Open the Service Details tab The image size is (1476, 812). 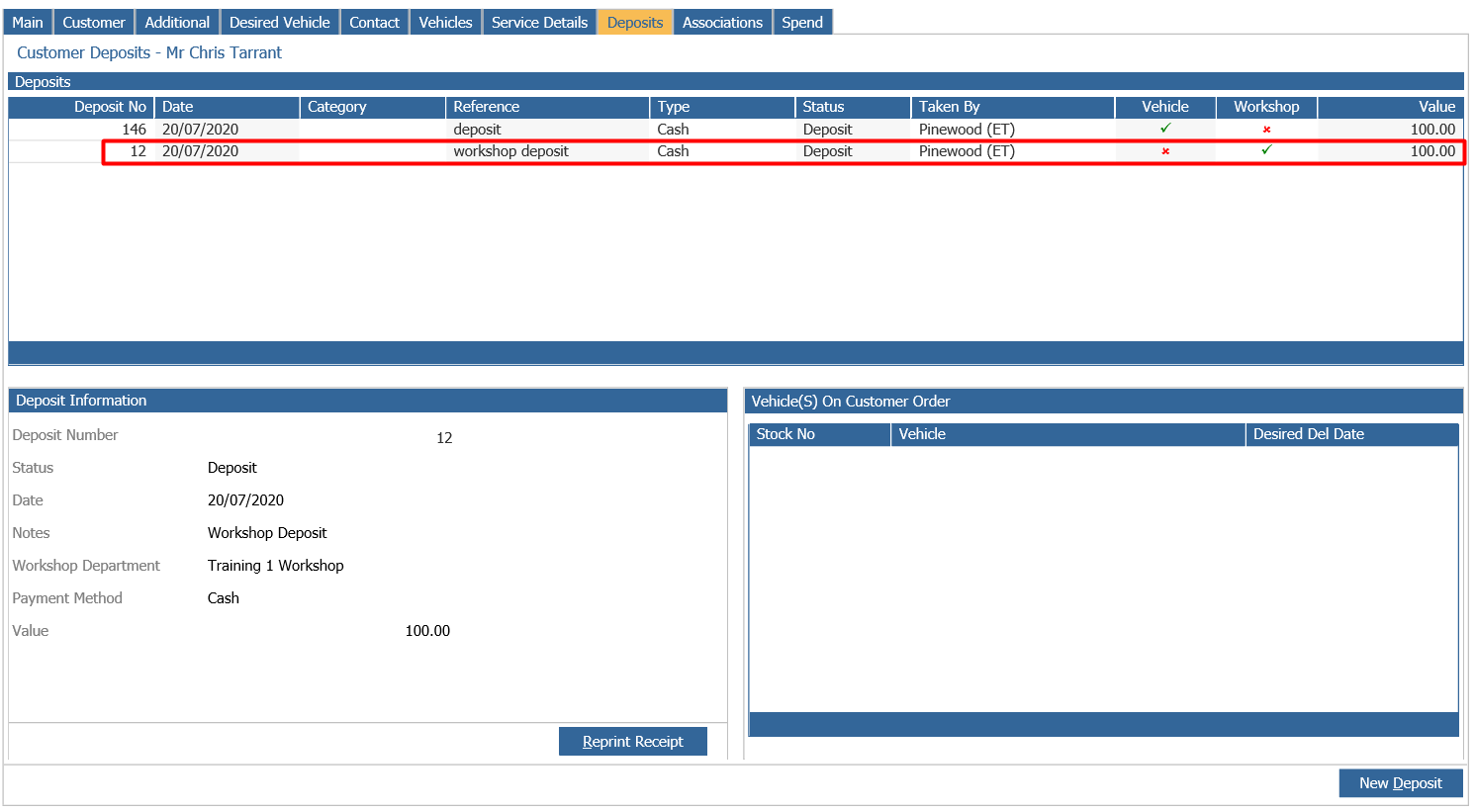click(539, 22)
